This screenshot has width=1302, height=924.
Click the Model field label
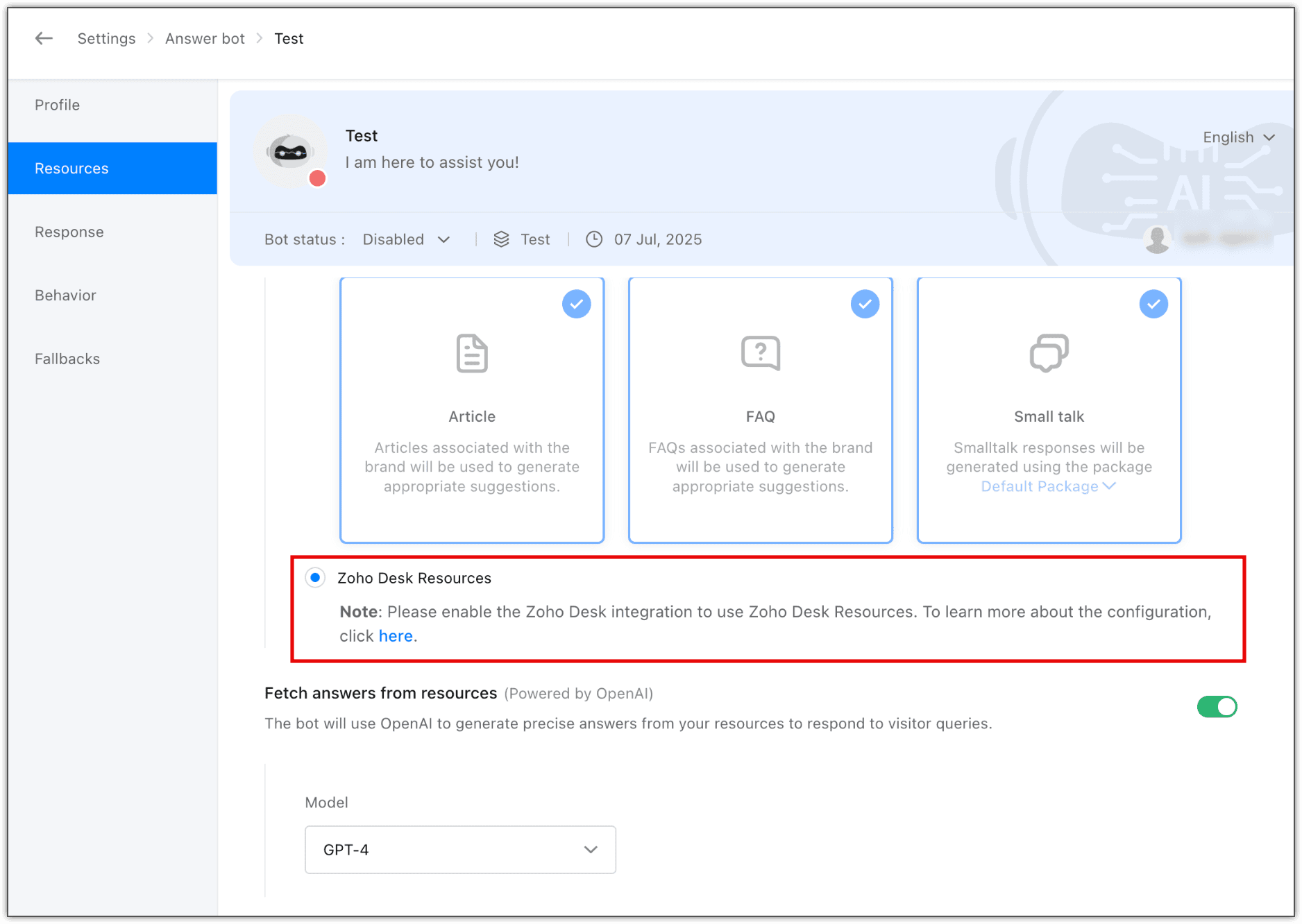pyautogui.click(x=326, y=803)
